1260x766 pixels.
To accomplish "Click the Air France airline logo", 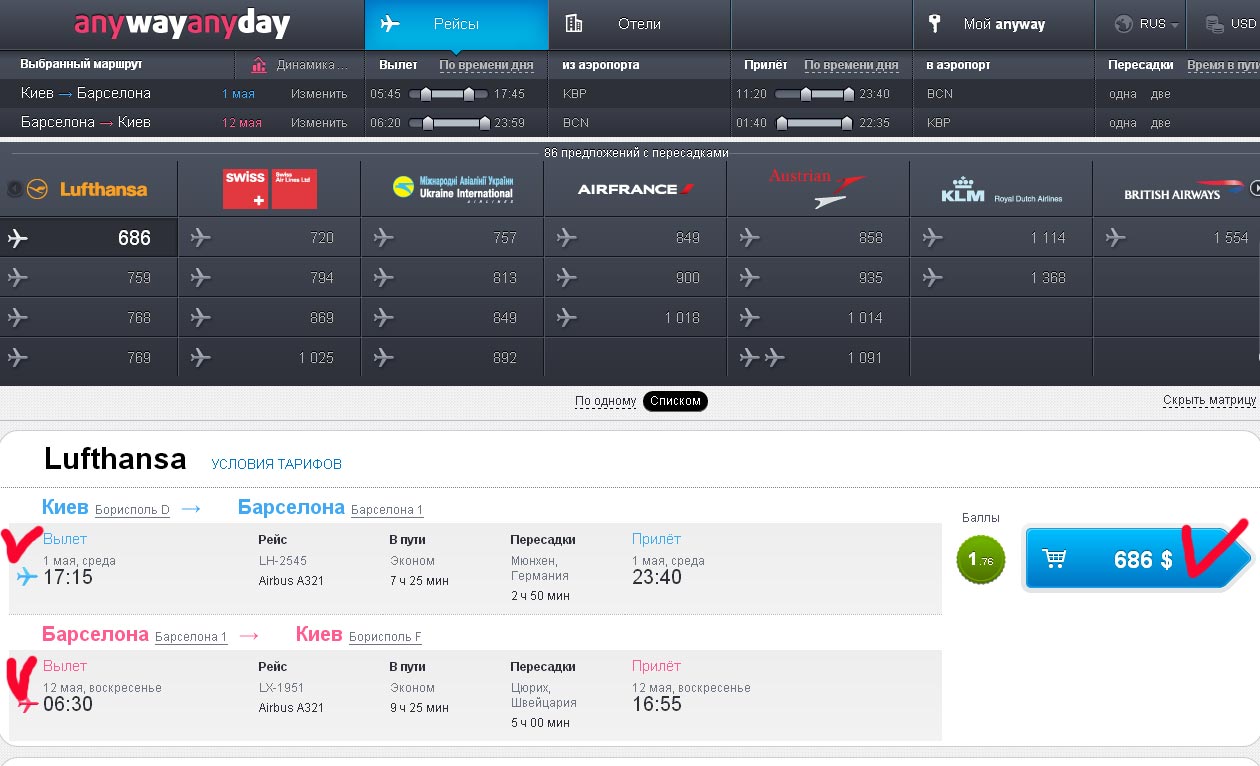I will point(636,189).
